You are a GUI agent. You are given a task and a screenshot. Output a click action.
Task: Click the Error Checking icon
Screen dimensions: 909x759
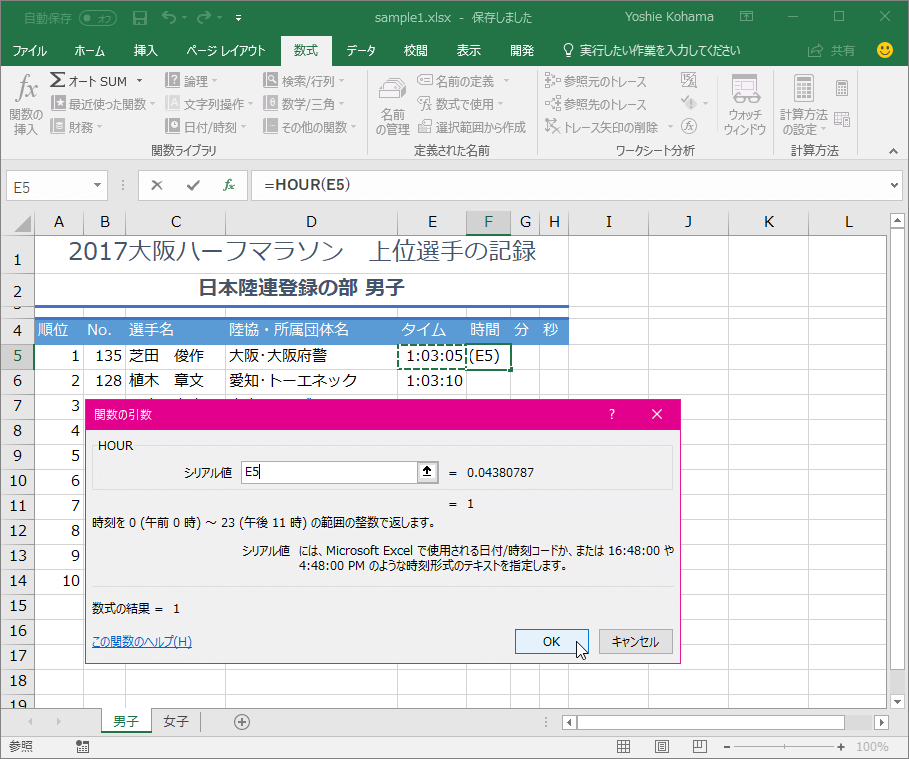[688, 103]
